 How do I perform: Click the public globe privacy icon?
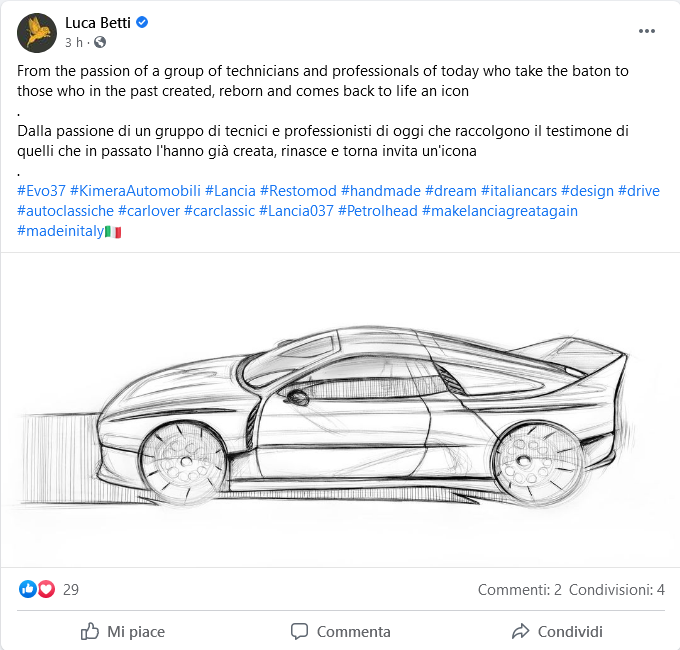(x=100, y=42)
